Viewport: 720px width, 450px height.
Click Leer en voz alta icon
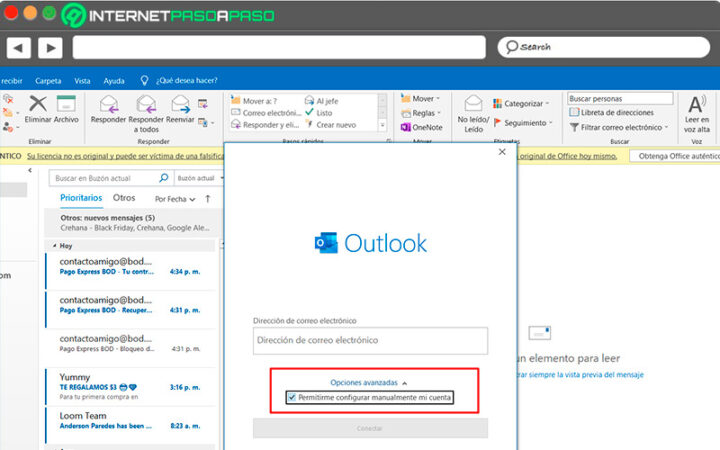click(x=697, y=104)
